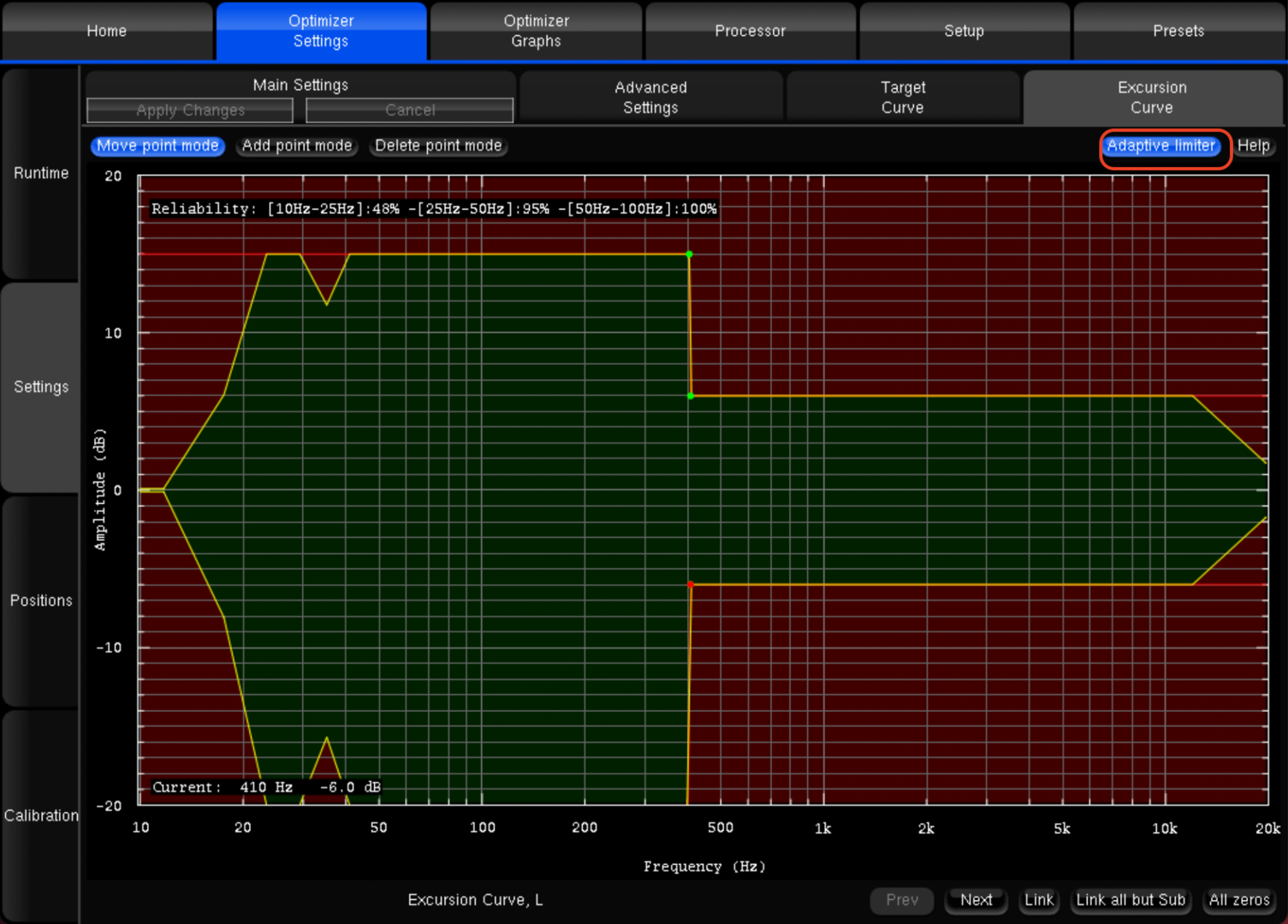Click Link all but Sub
This screenshot has height=924, width=1288.
(x=1130, y=900)
